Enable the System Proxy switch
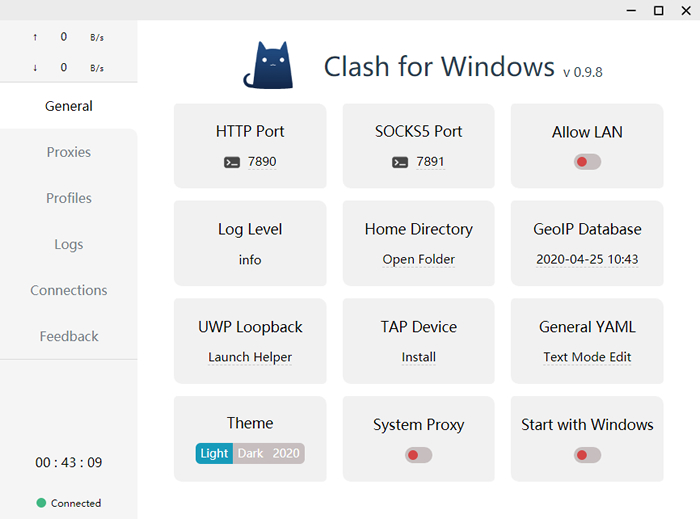Viewport: 700px width, 519px height. [418, 455]
